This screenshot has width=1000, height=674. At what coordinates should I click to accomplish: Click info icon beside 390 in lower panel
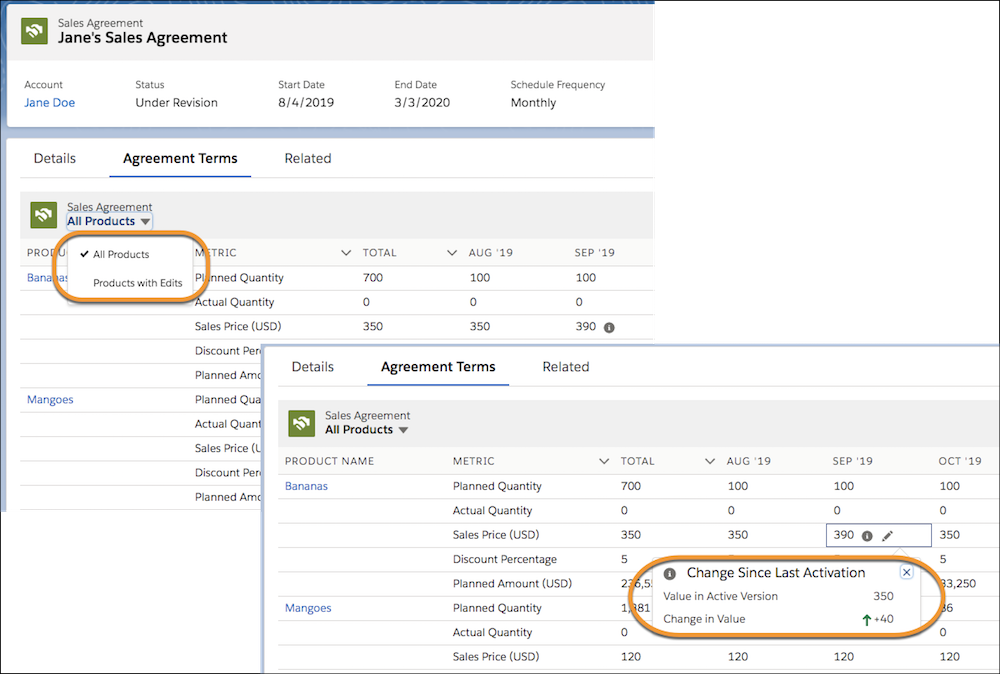(x=867, y=536)
